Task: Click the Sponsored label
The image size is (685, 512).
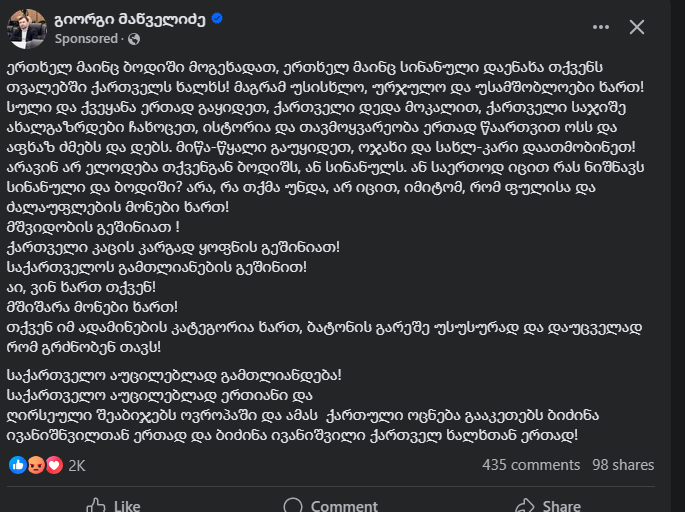Action: click(x=86, y=39)
